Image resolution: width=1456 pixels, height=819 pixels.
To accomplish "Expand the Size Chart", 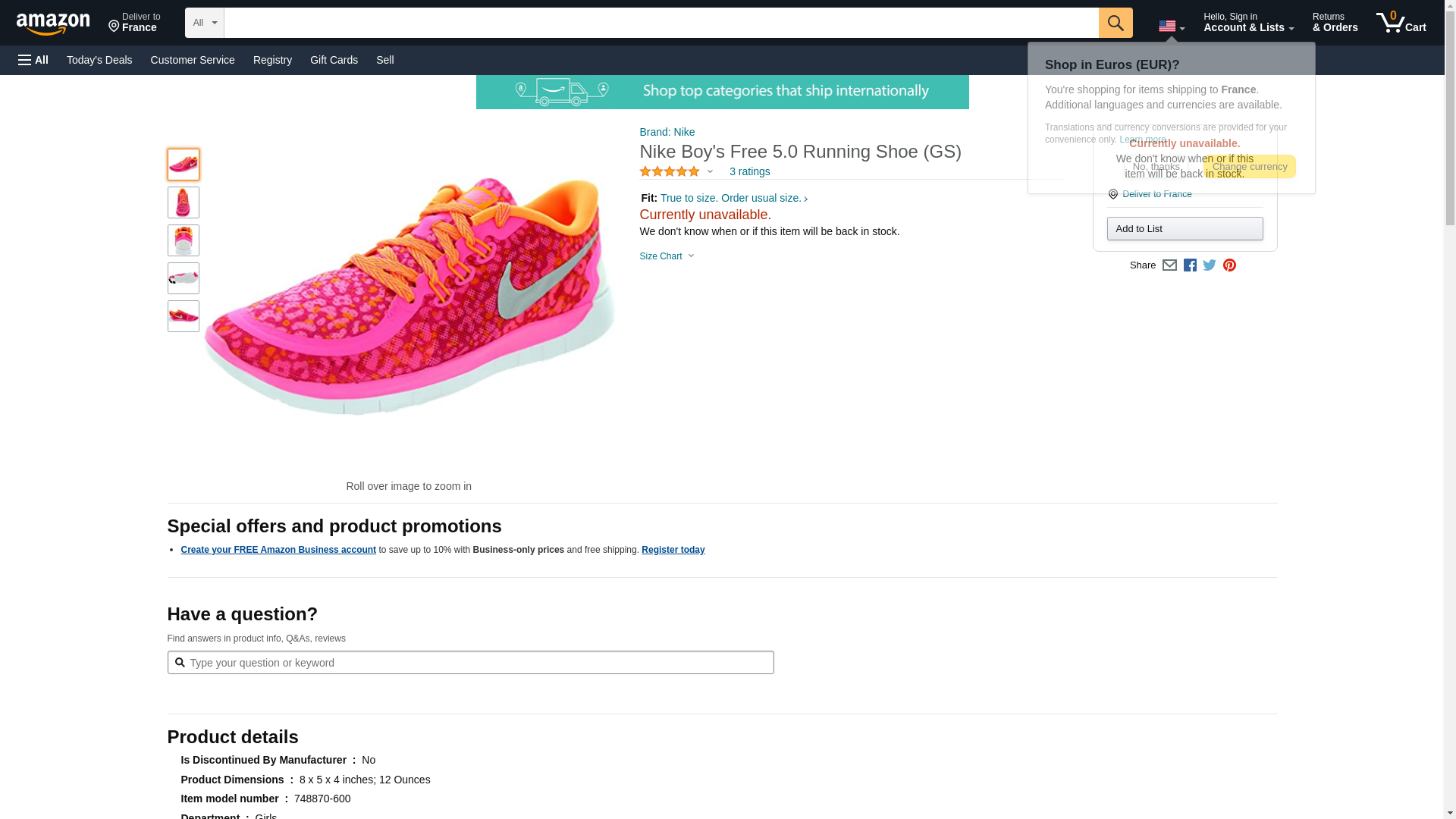I will coord(667,256).
